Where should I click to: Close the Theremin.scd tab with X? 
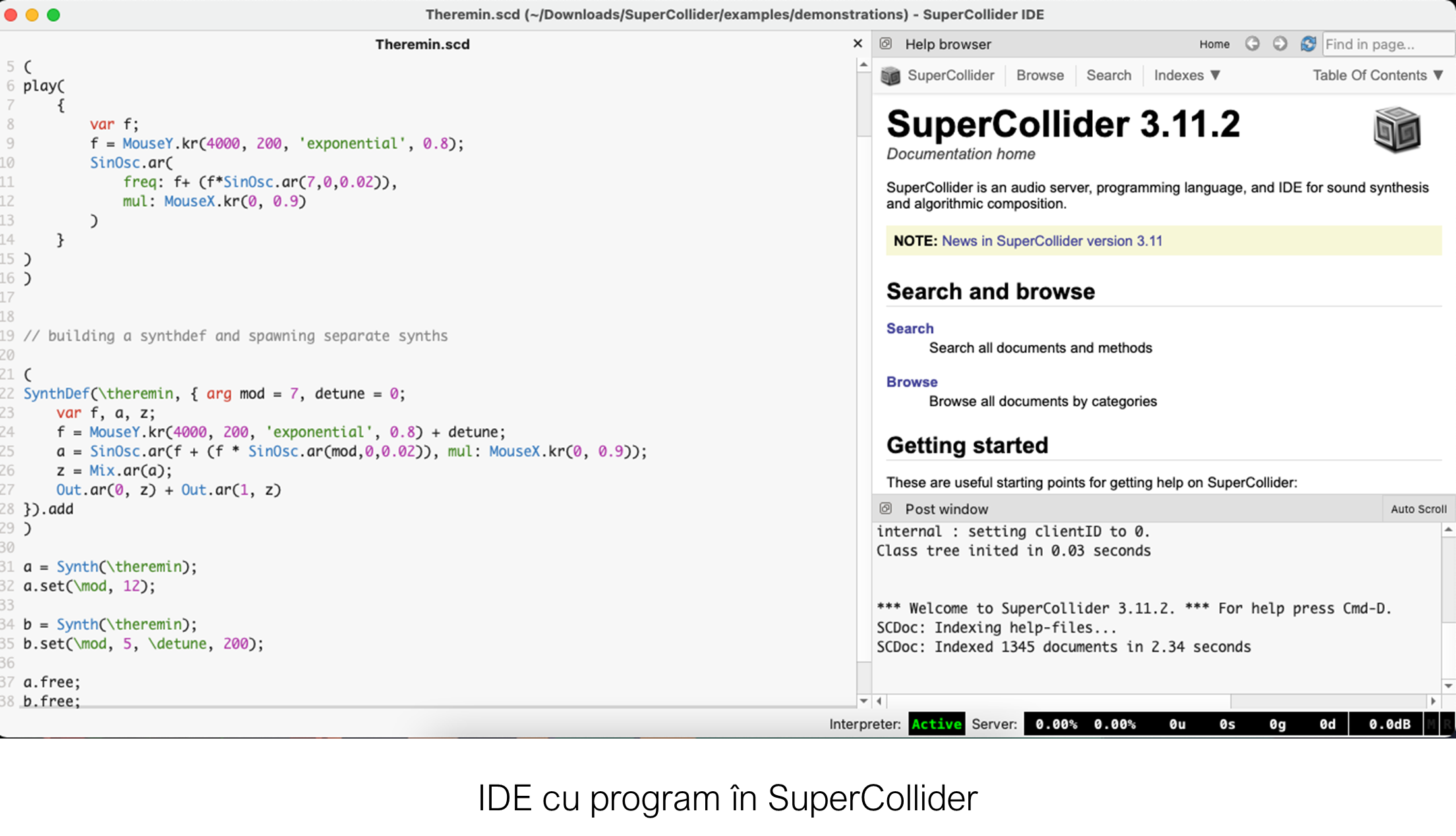(858, 43)
